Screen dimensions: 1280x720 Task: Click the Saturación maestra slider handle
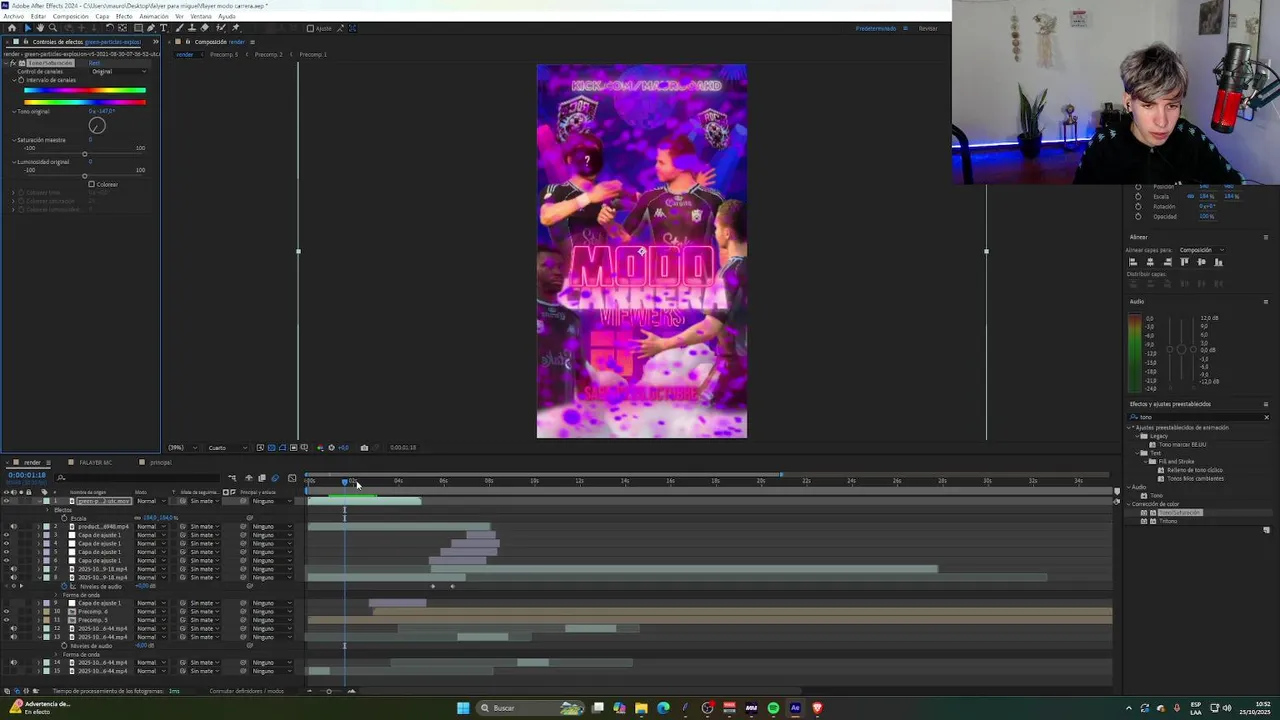click(x=85, y=154)
